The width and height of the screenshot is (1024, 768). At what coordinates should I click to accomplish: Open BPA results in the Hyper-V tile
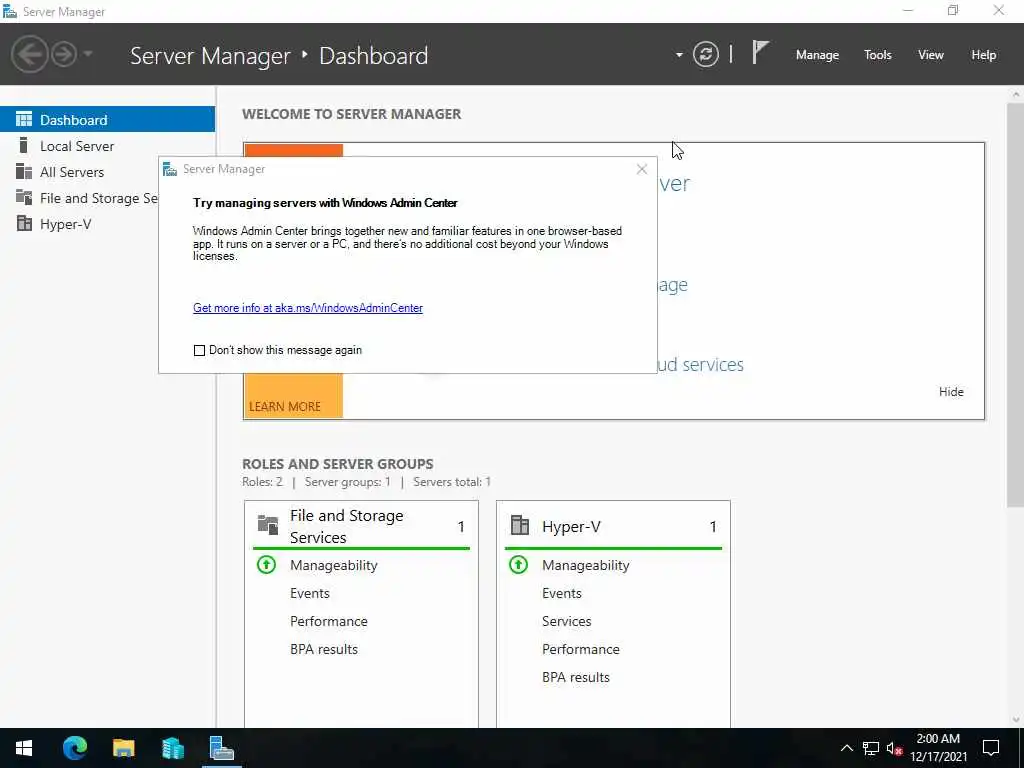[576, 678]
